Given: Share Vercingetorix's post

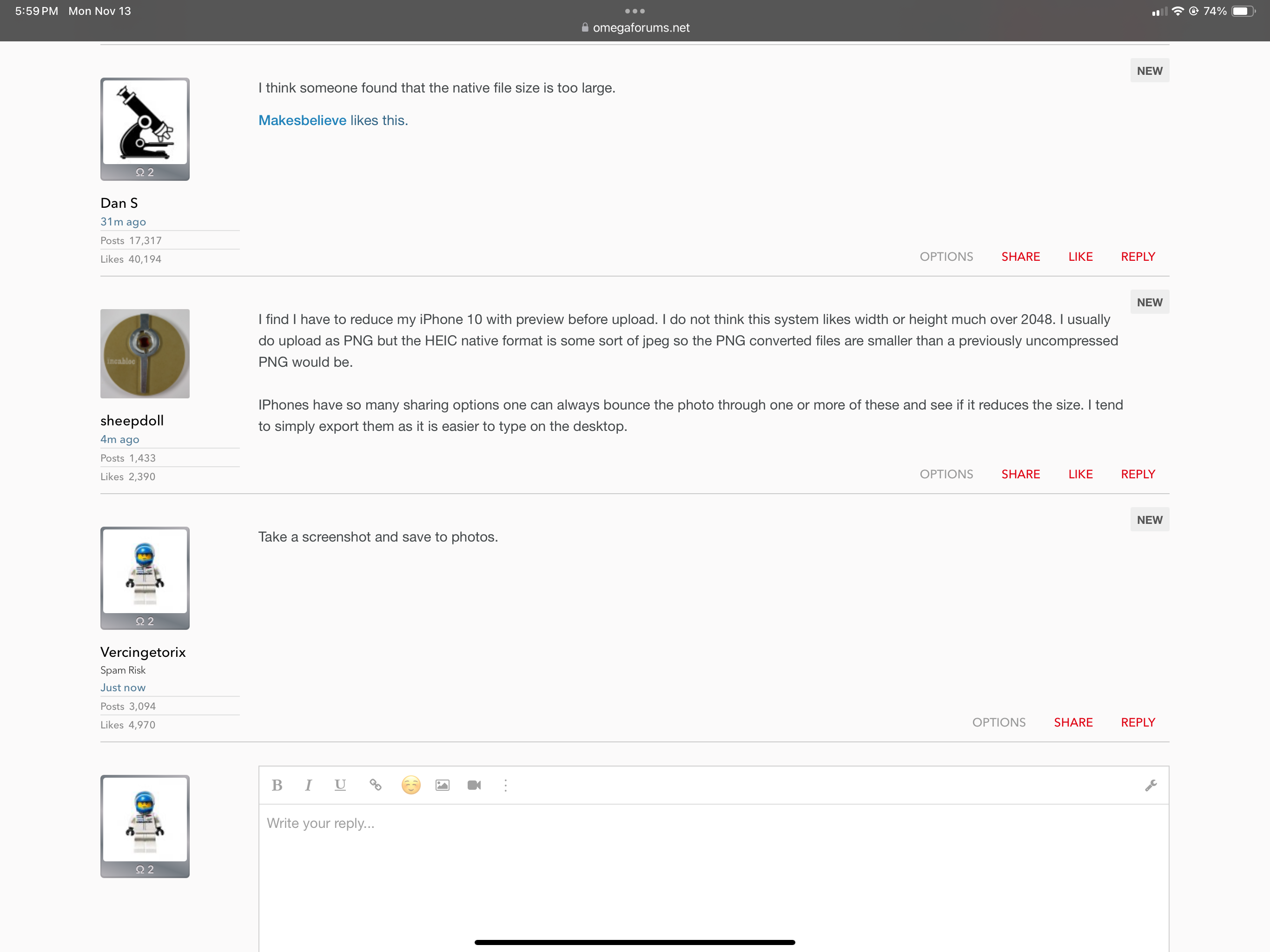Looking at the screenshot, I should point(1072,722).
